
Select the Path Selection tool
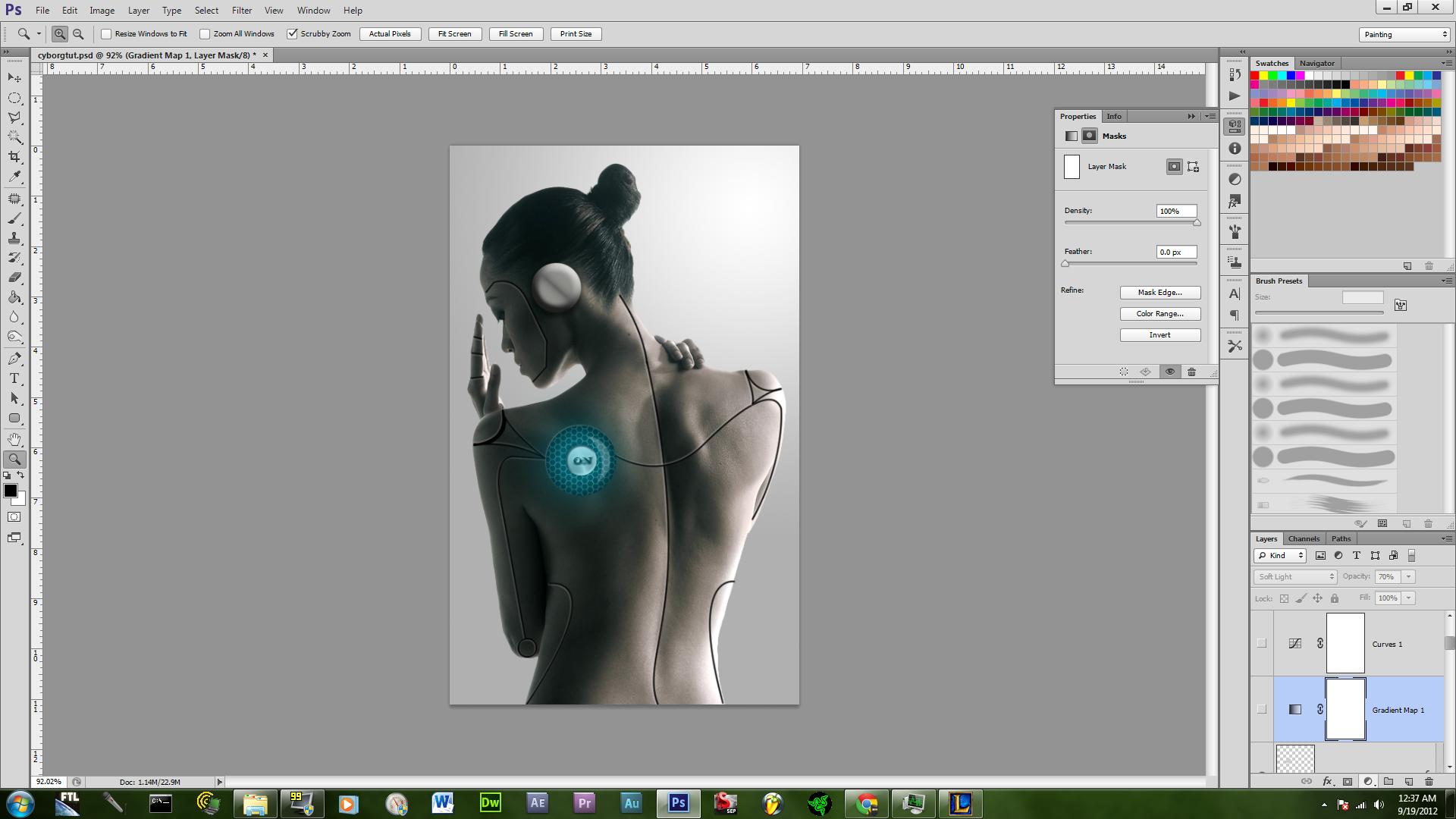tap(14, 398)
